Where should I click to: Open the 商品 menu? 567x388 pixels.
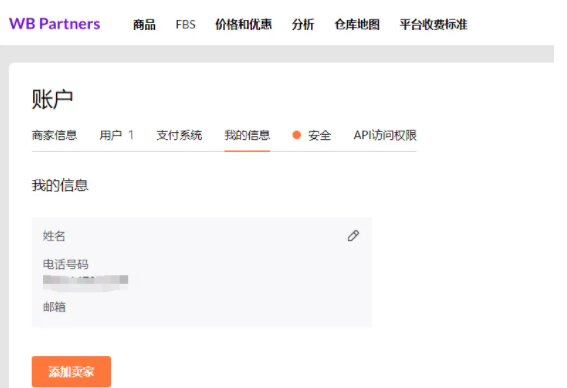(x=144, y=25)
